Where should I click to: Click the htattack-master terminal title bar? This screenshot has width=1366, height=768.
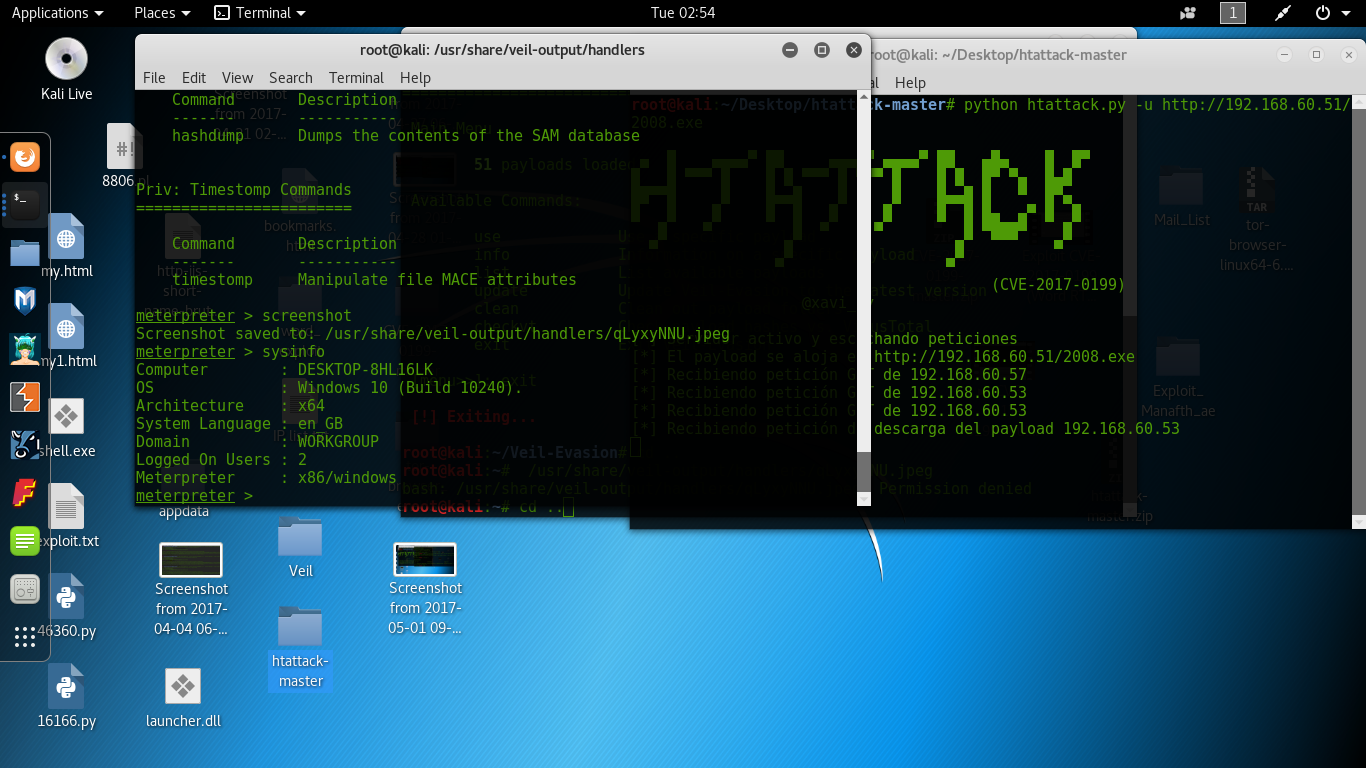pyautogui.click(x=1000, y=55)
